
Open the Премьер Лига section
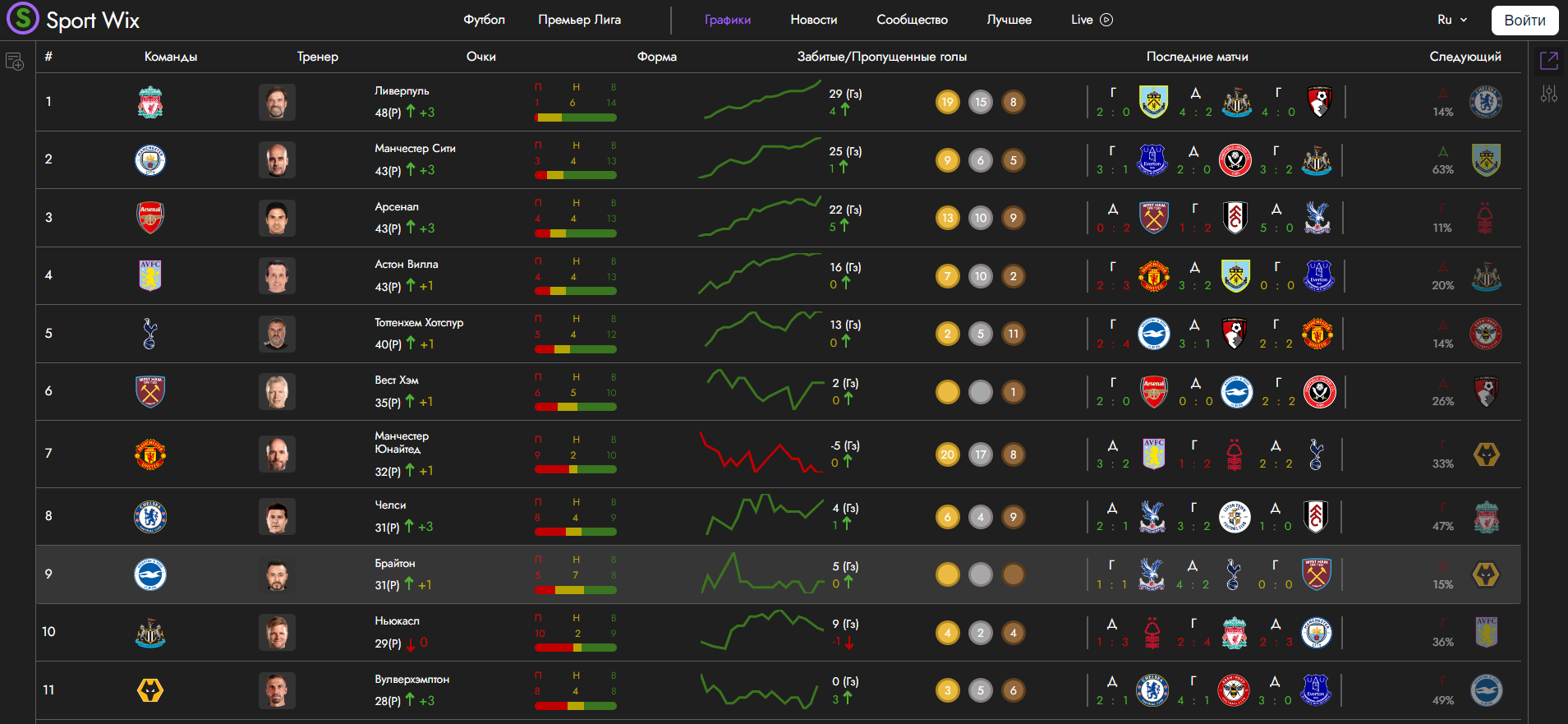coord(579,20)
